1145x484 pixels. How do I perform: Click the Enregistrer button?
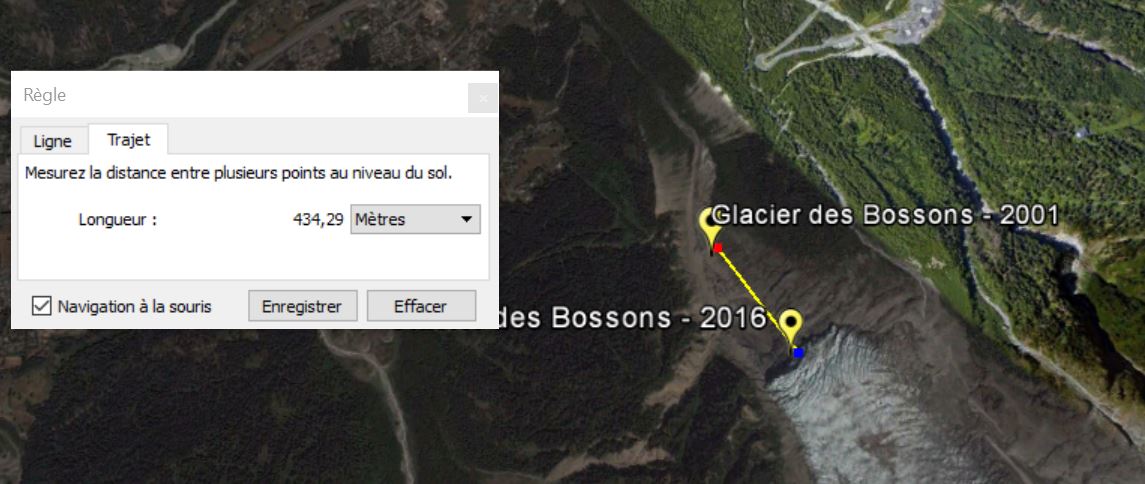[302, 306]
